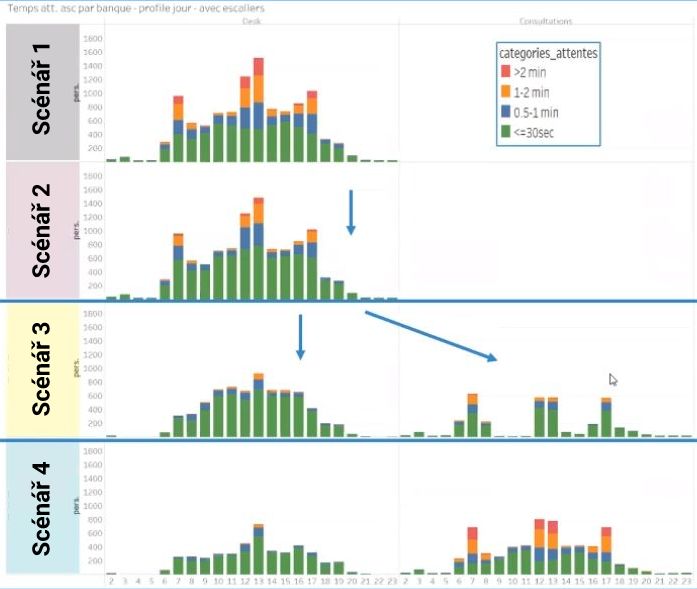Image resolution: width=697 pixels, height=589 pixels.
Task: Select the Scénář 1 row label
Action: pyautogui.click(x=40, y=90)
